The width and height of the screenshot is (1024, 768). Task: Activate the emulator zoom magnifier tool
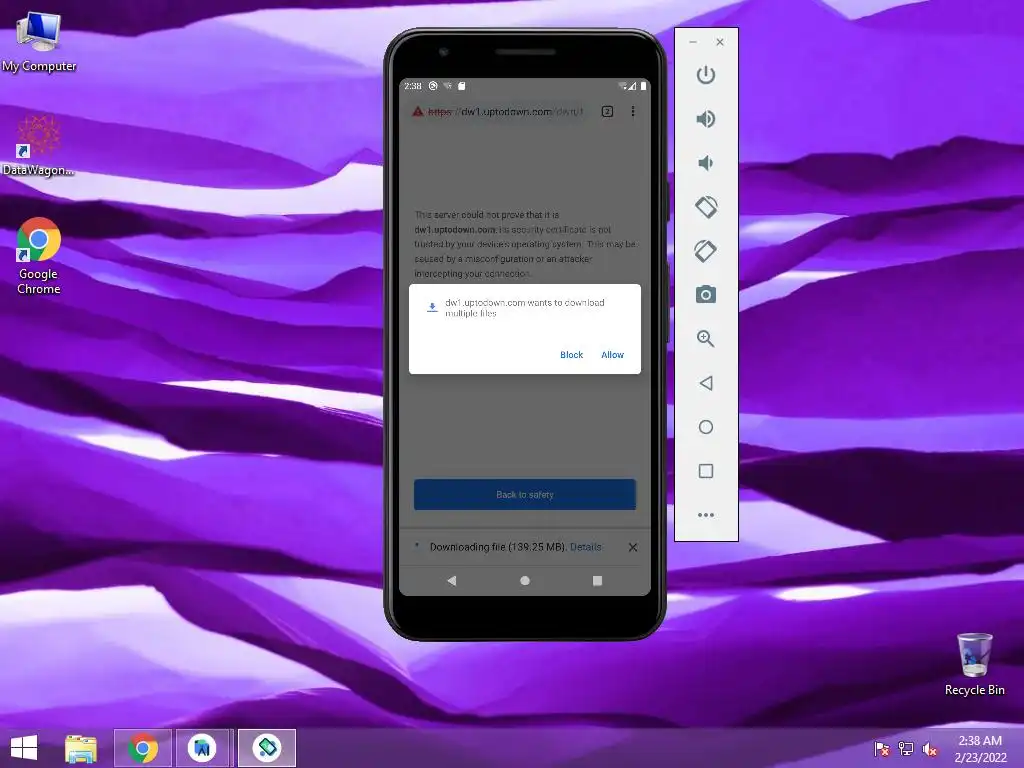tap(705, 338)
